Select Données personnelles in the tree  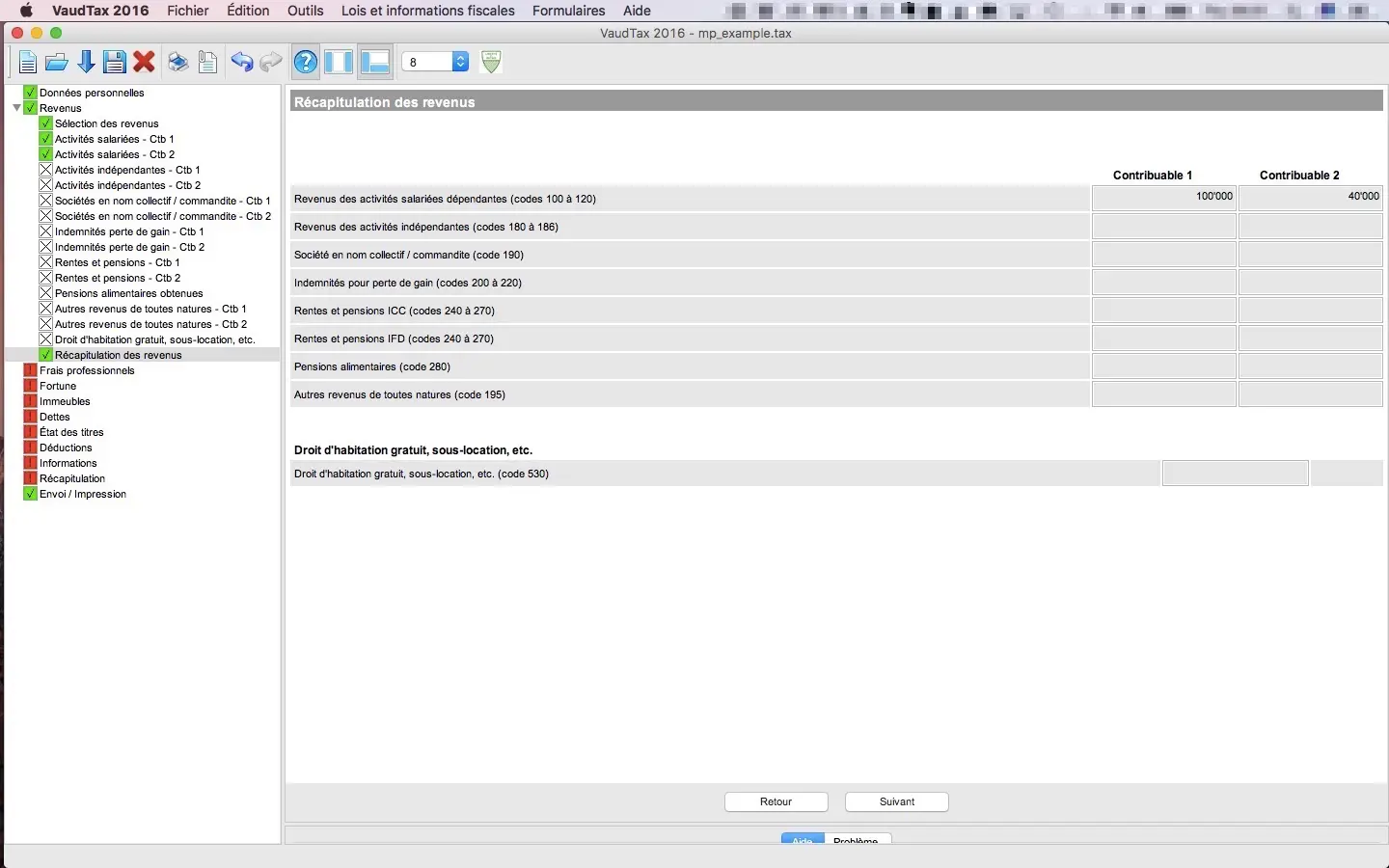pos(92,93)
